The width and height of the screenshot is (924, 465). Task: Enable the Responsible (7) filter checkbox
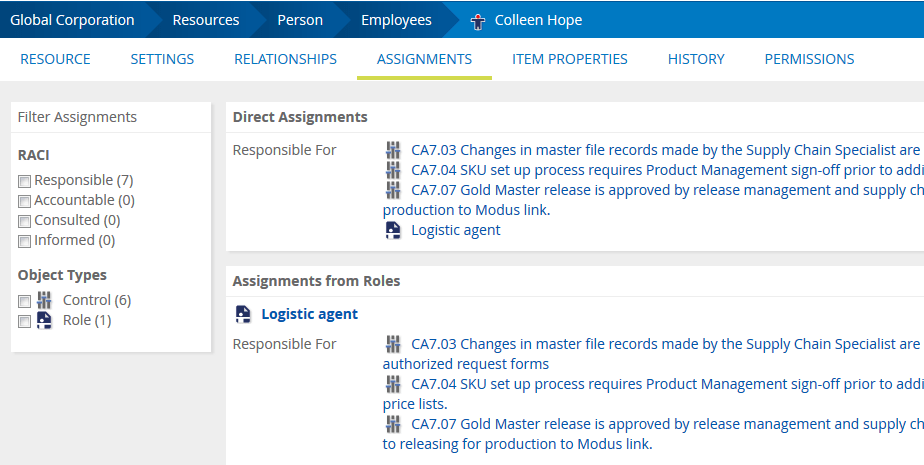tap(24, 181)
